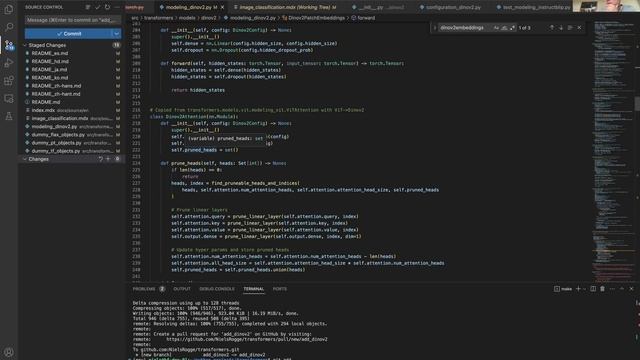640x360 pixels.
Task: Click the commit message input field
Action: click(73, 20)
